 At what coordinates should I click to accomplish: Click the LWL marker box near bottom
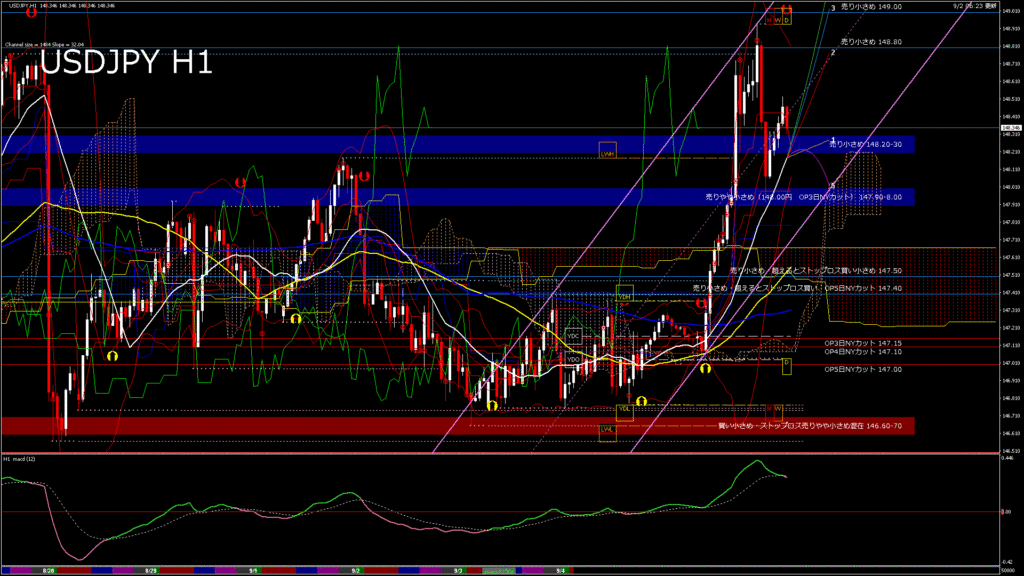click(x=607, y=431)
